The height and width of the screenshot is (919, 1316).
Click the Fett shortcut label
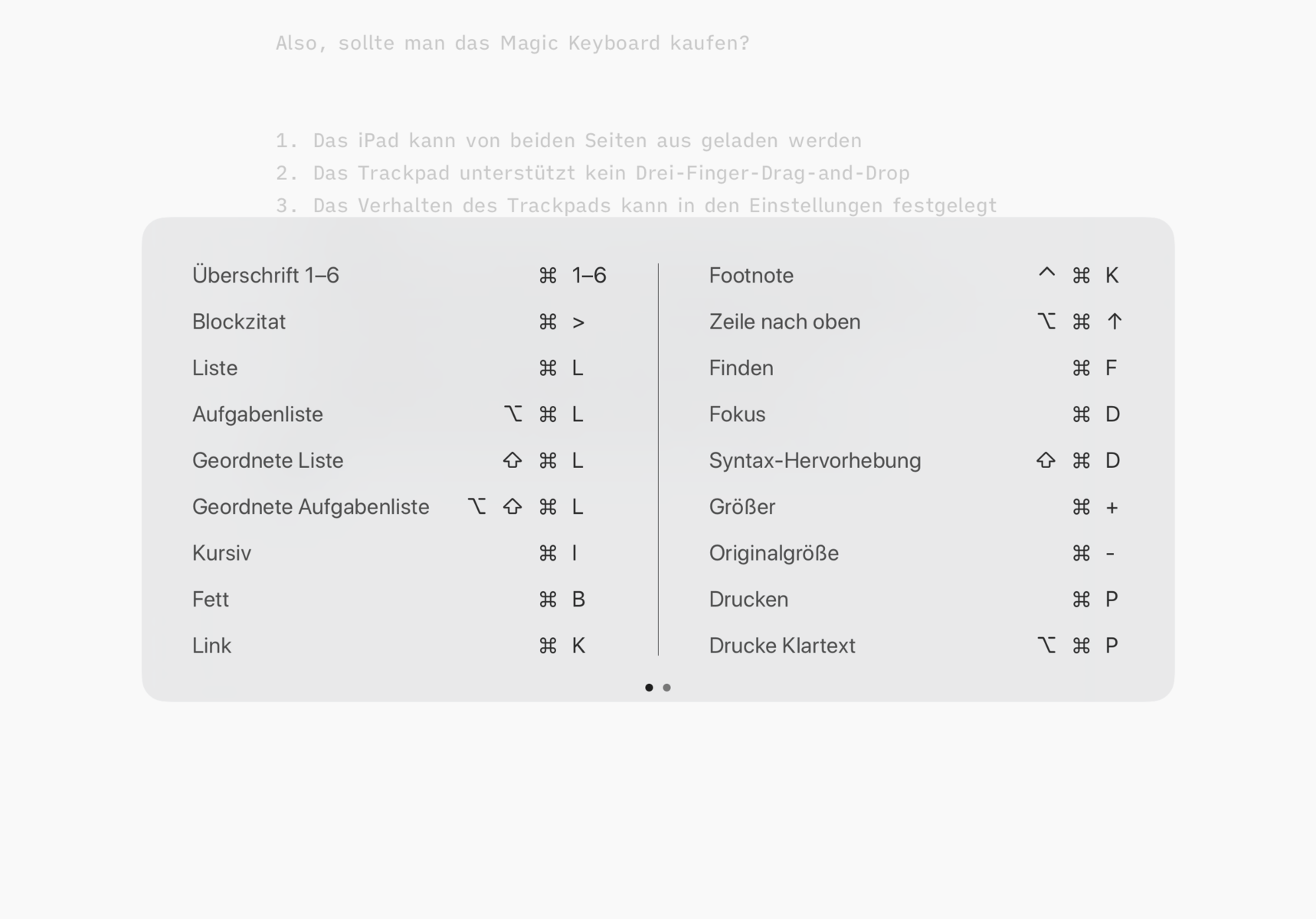(211, 600)
